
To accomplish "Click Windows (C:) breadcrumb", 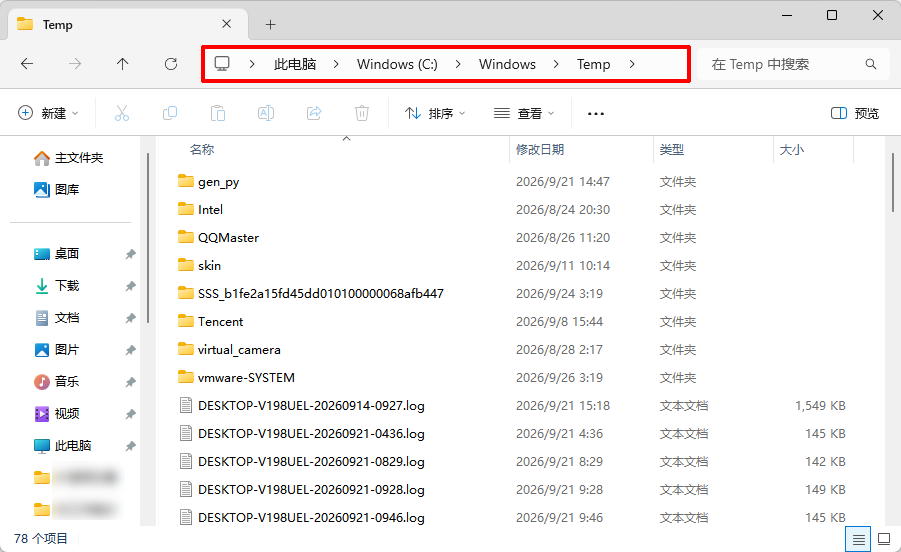I will [x=397, y=64].
